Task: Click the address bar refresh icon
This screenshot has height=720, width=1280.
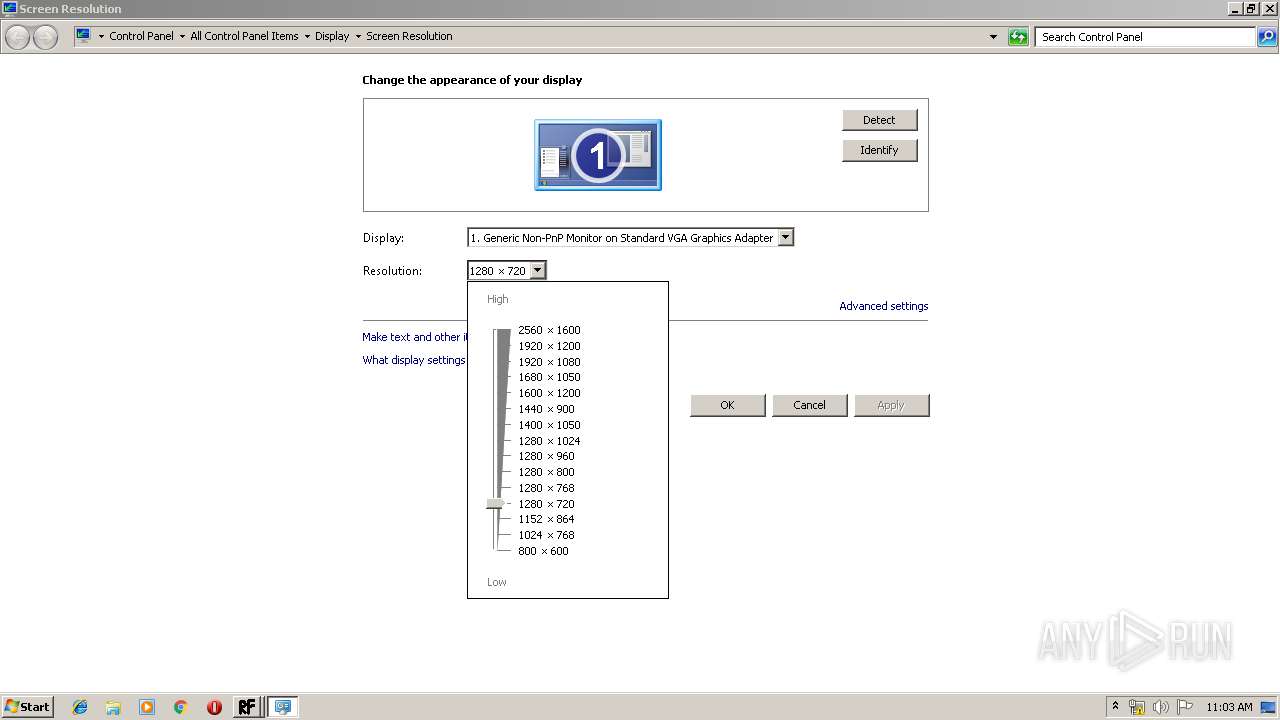Action: click(1018, 37)
